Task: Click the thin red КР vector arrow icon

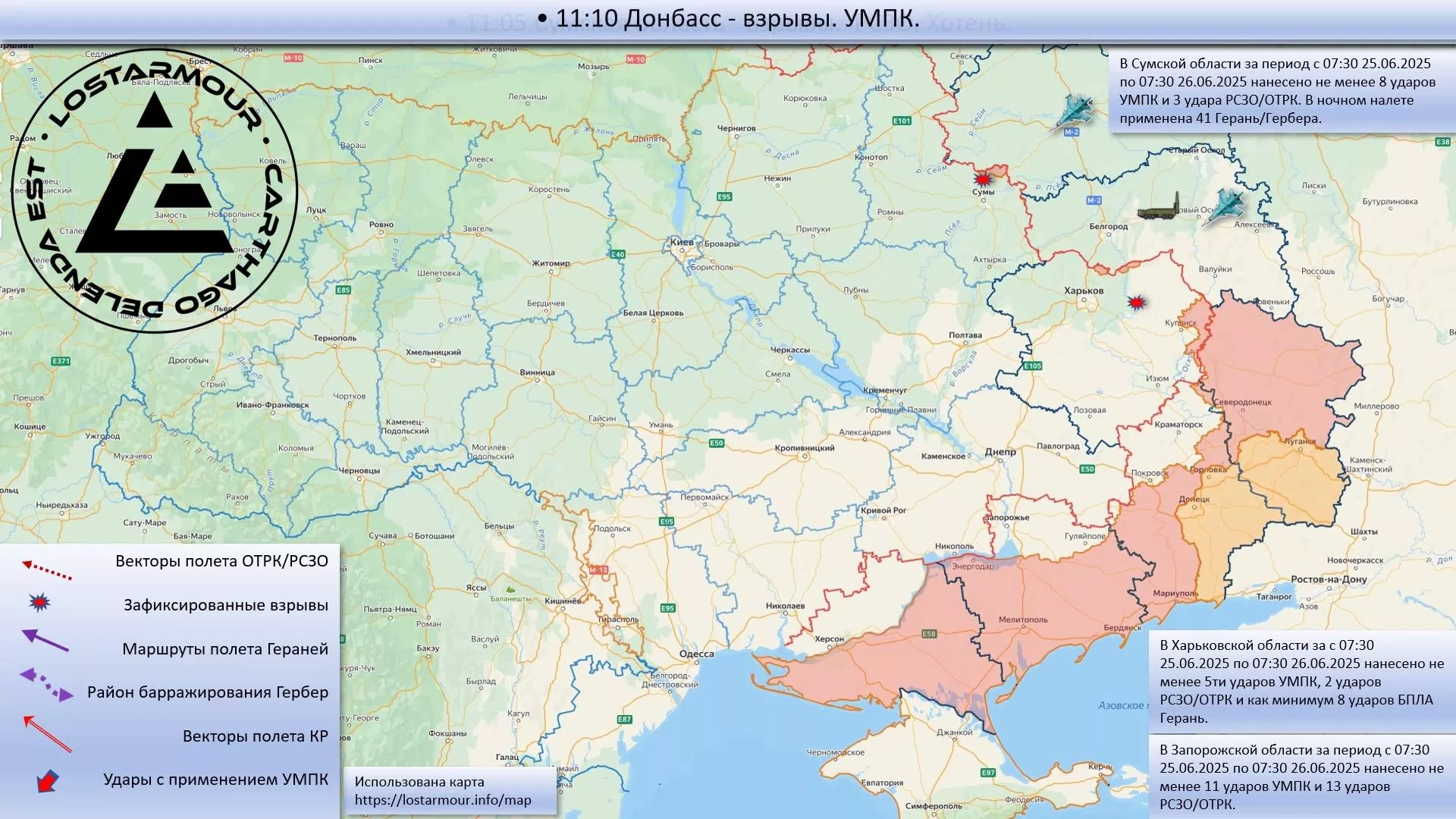Action: 47,733
